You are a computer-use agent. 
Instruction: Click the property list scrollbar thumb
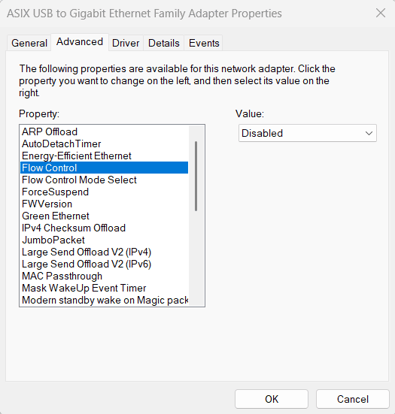click(196, 176)
